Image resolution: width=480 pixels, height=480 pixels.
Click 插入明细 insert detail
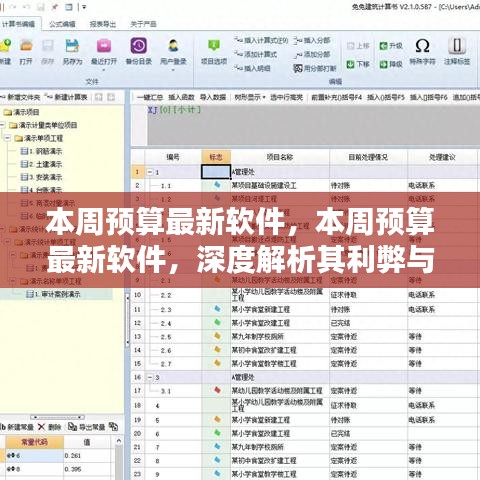(252, 68)
